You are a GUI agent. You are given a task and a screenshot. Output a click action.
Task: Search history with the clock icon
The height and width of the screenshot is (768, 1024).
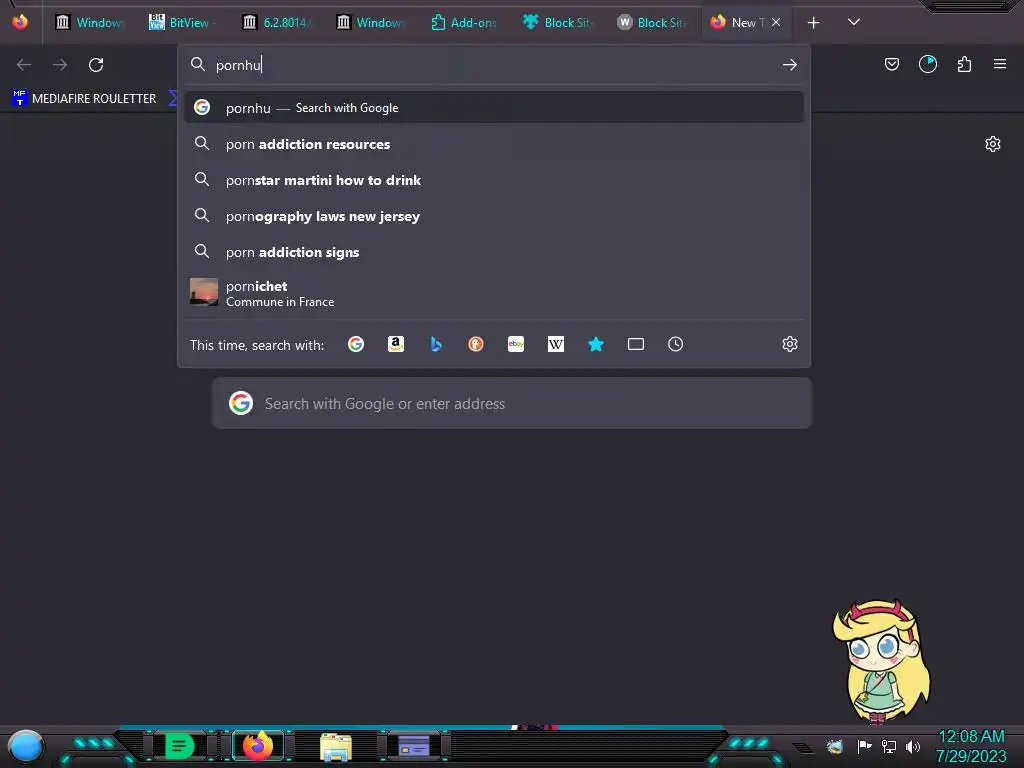pyautogui.click(x=675, y=344)
